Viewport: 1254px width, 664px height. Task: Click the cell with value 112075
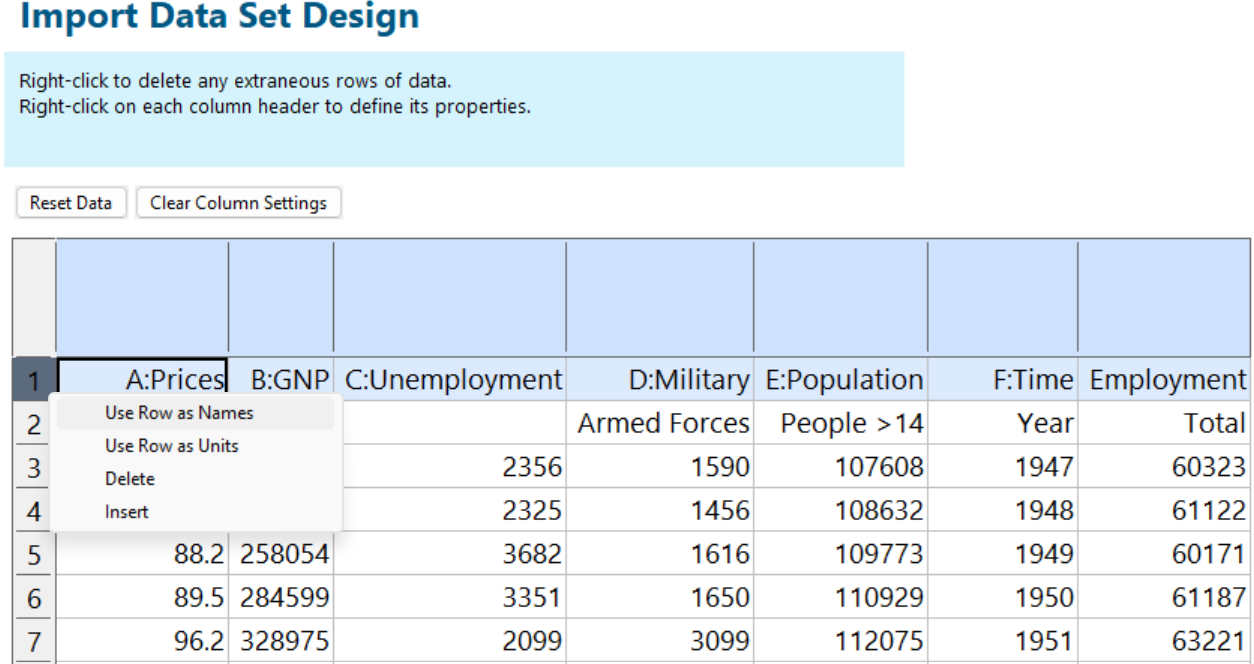(841, 641)
